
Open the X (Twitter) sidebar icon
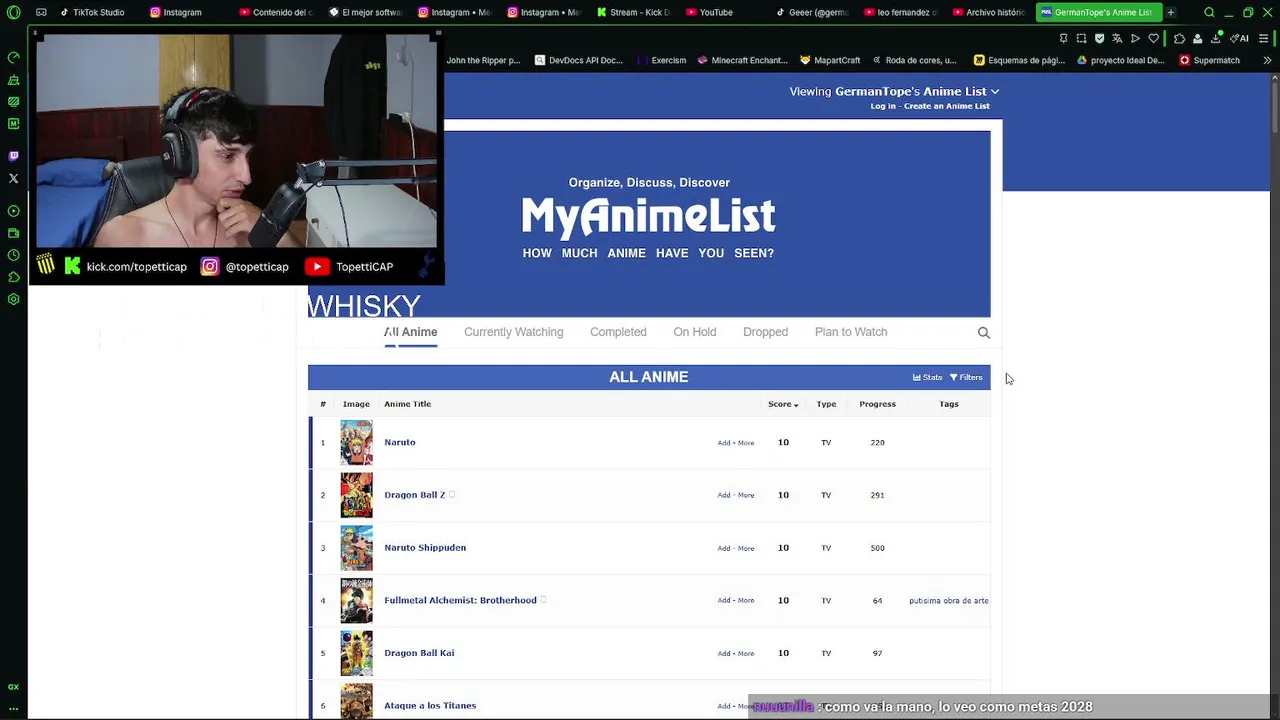click(x=13, y=178)
